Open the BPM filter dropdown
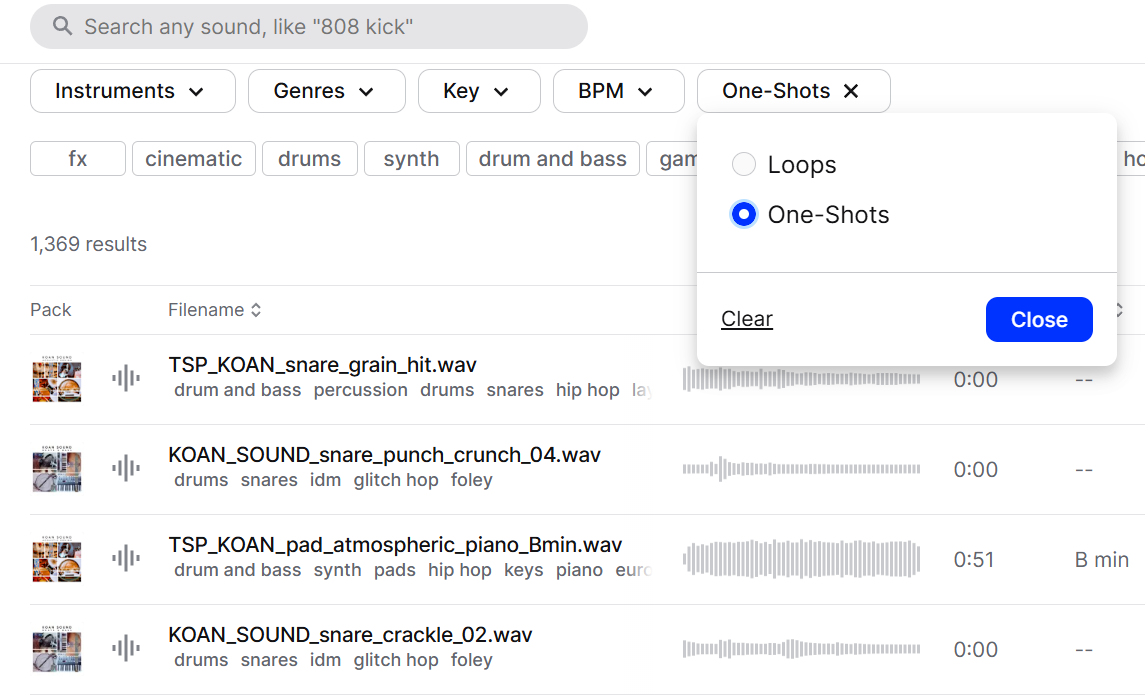1145x695 pixels. (617, 91)
